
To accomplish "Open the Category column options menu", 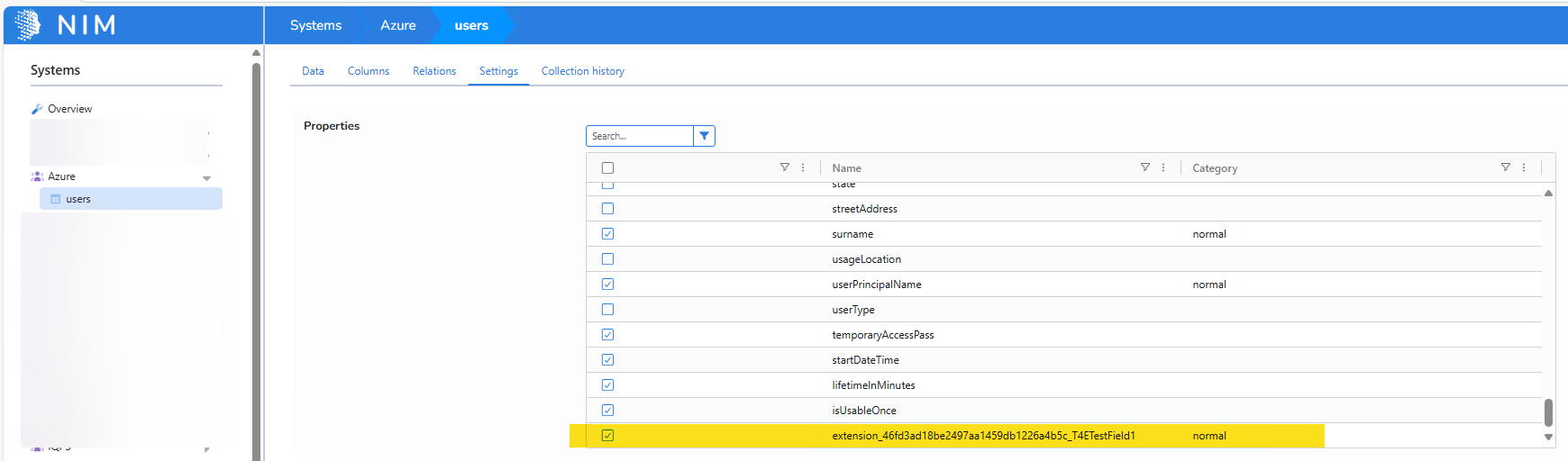I will click(1524, 167).
